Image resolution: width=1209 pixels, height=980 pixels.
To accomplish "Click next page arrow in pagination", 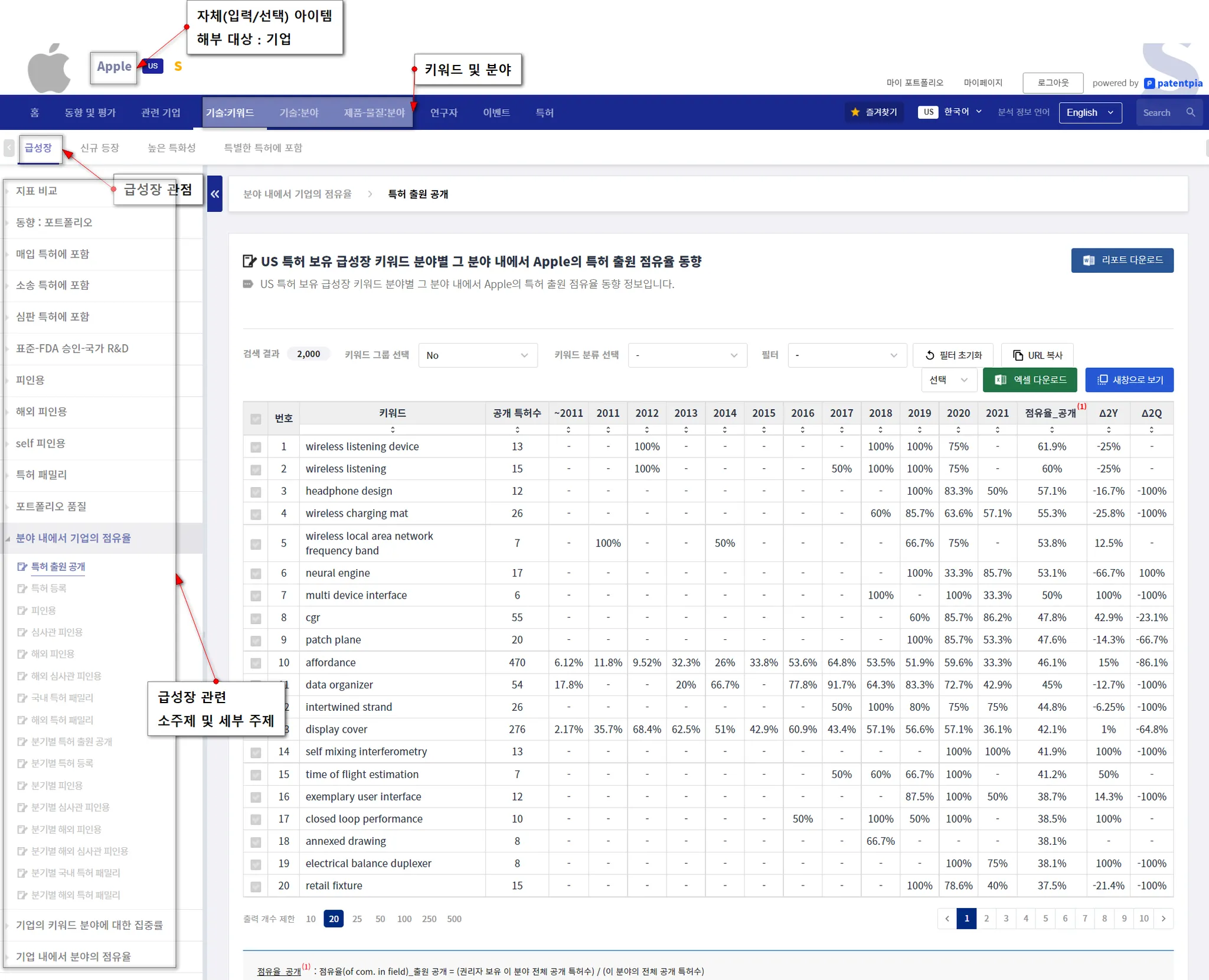I will click(x=1164, y=919).
